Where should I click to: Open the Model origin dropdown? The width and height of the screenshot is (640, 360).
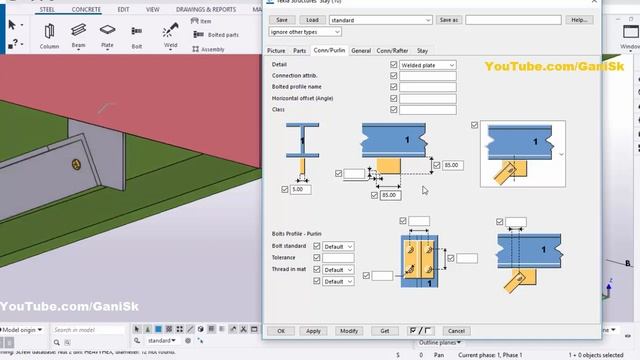(22, 329)
